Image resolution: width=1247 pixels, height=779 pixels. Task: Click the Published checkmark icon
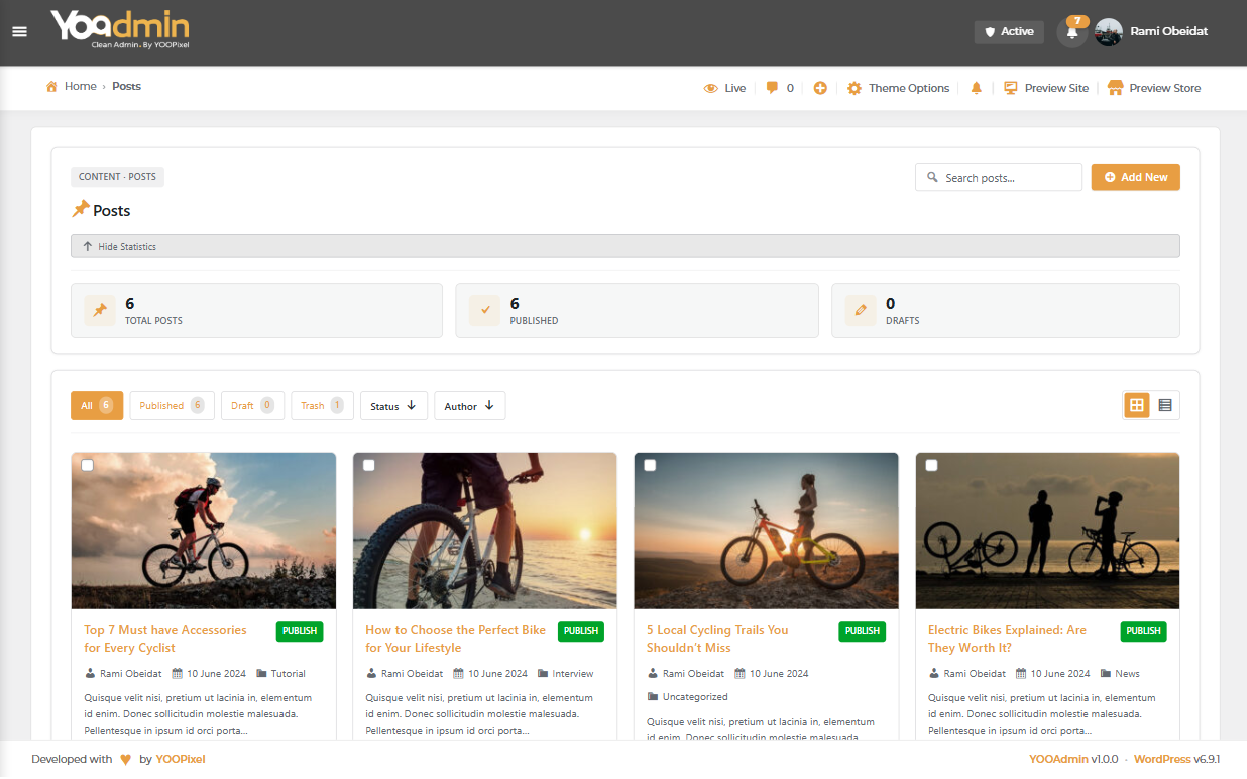click(485, 311)
